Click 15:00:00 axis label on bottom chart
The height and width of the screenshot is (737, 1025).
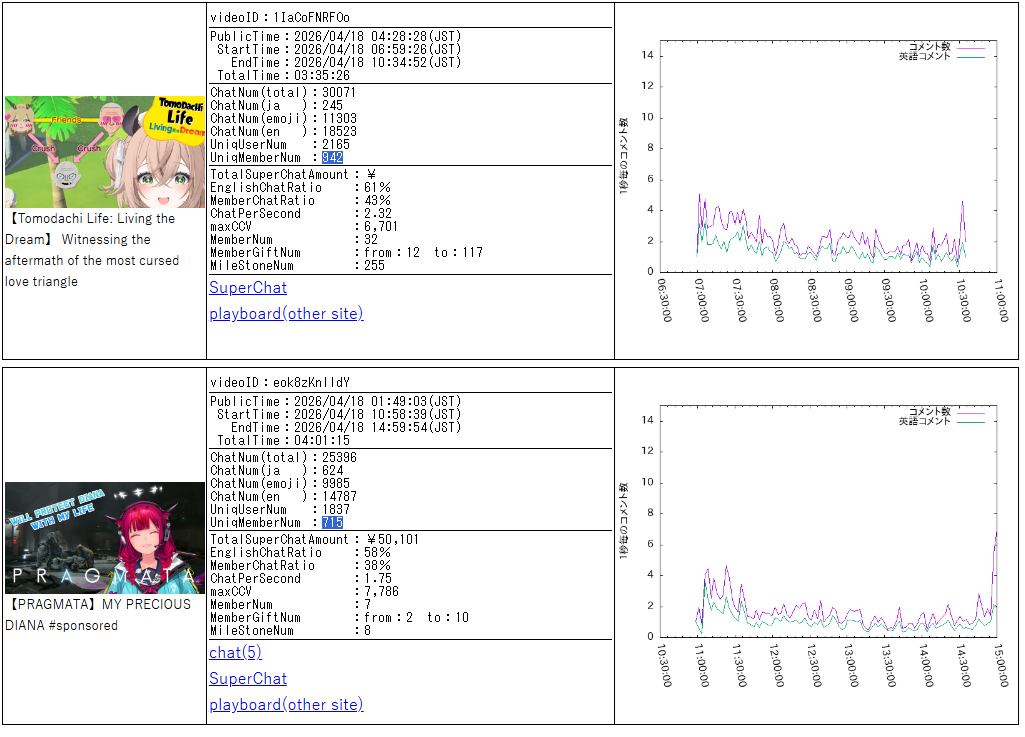click(x=1001, y=665)
